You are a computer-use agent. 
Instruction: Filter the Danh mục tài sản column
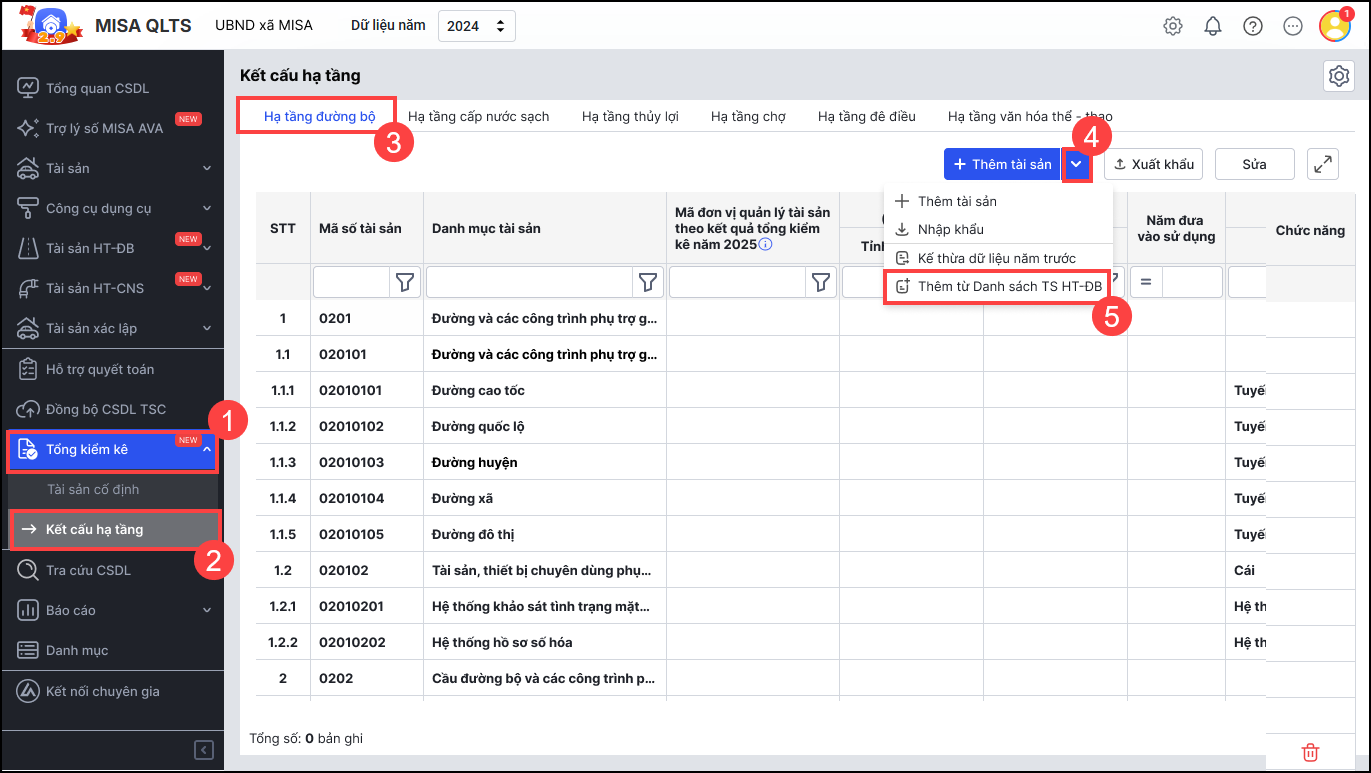[x=648, y=283]
